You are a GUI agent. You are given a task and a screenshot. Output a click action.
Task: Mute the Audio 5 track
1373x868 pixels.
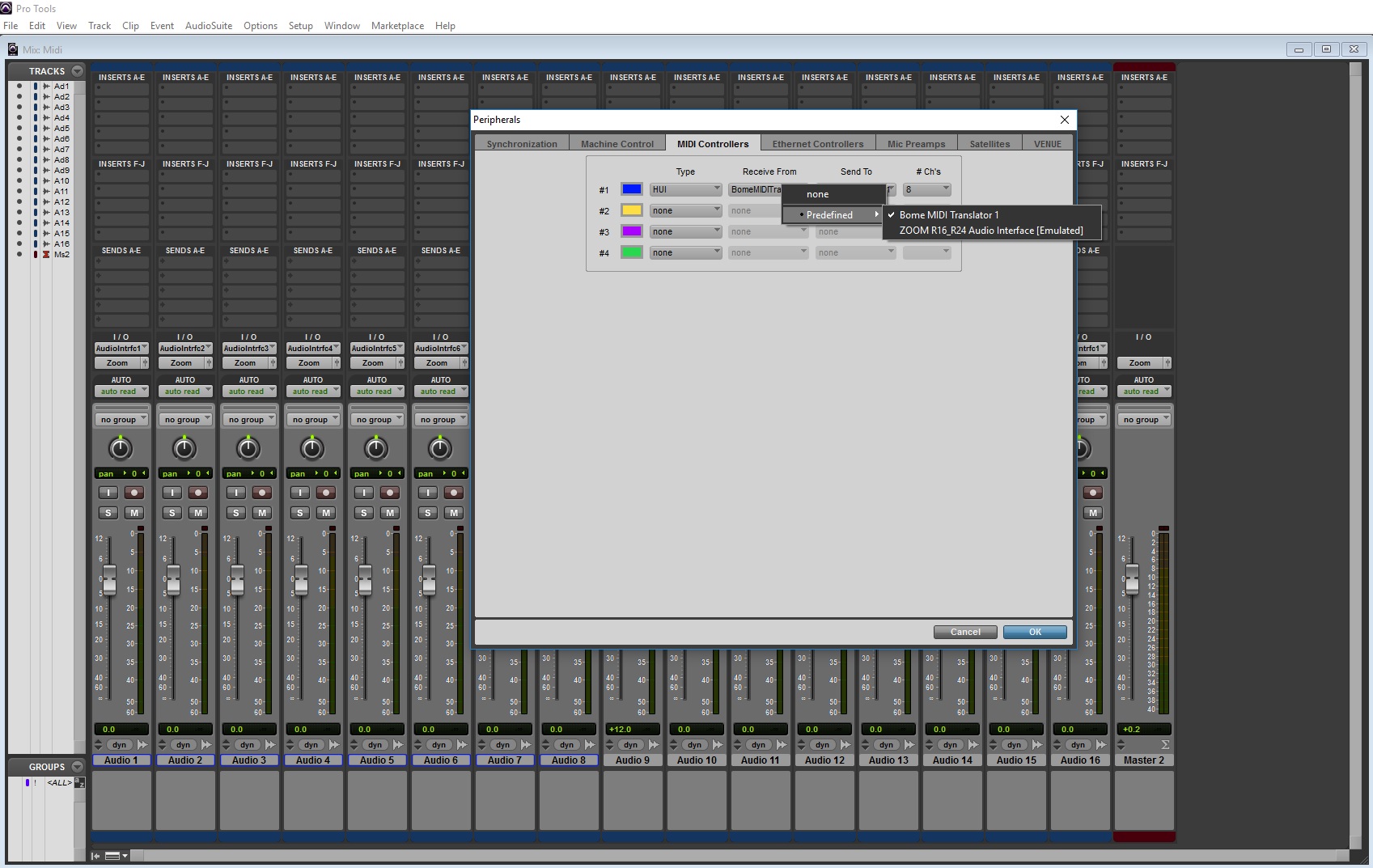coord(390,513)
